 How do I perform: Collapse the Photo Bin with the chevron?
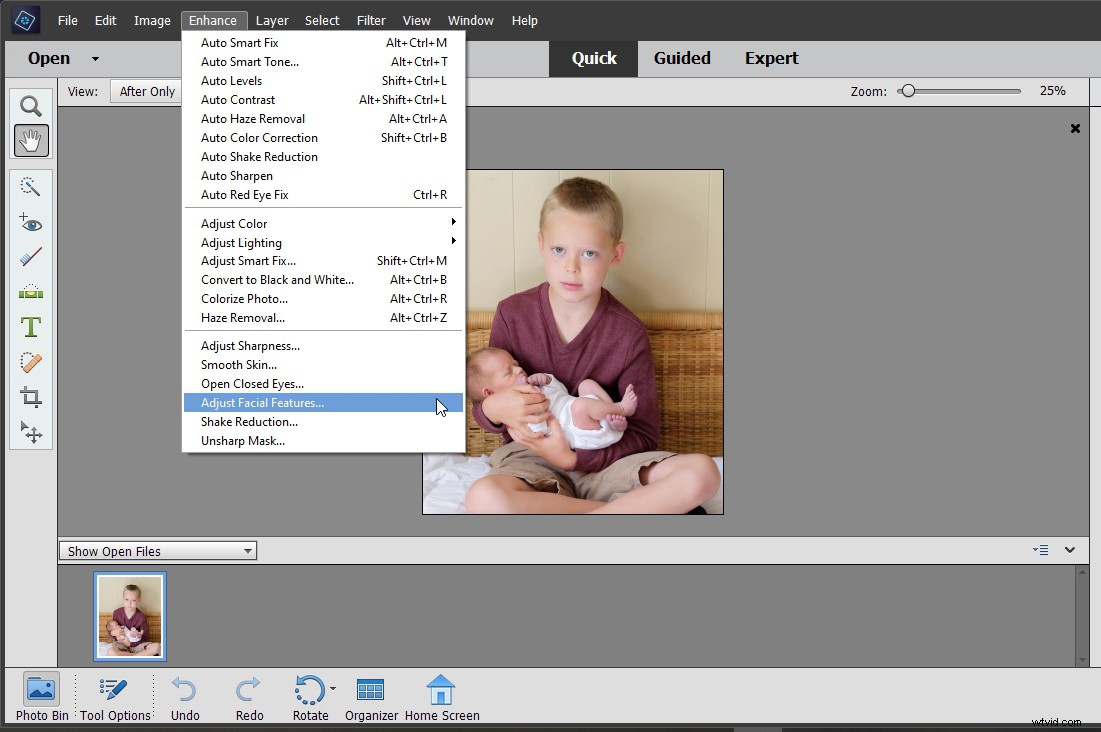pyautogui.click(x=1069, y=550)
